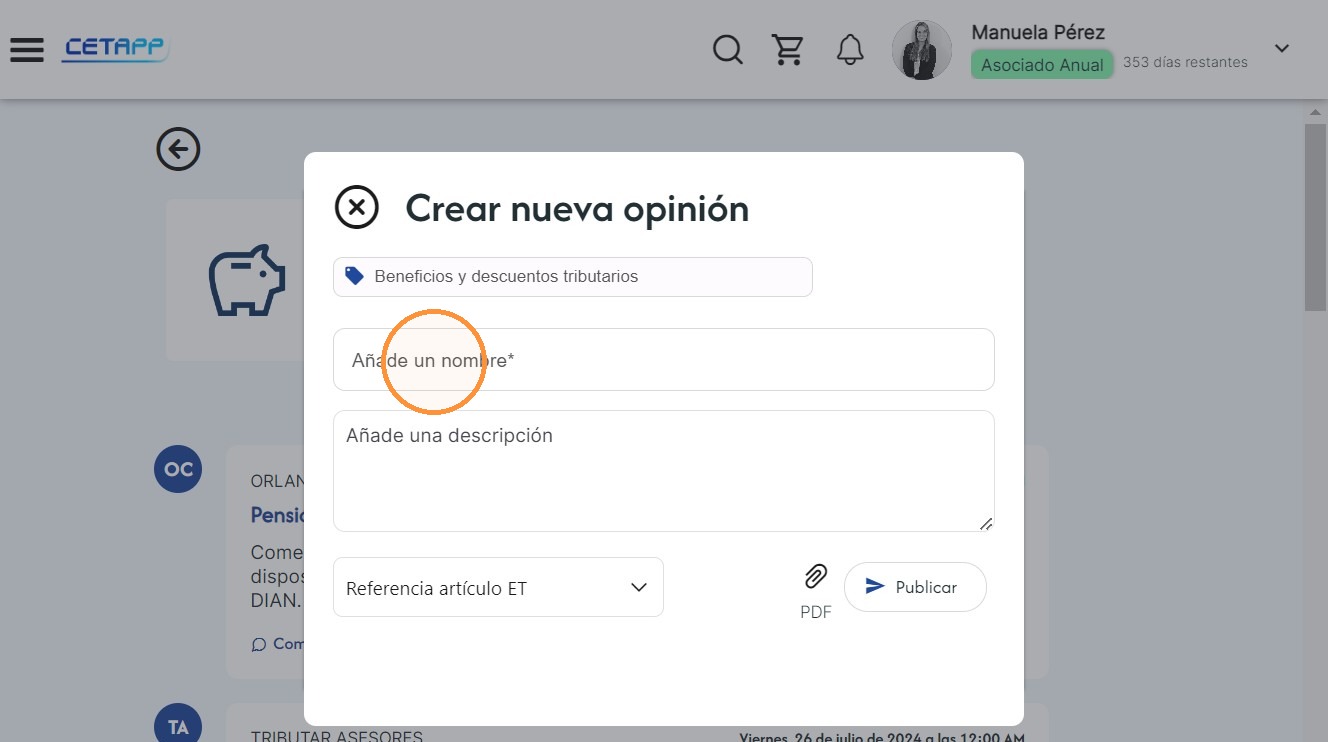The height and width of the screenshot is (742, 1328).
Task: Click the Publicar button
Action: coord(915,587)
